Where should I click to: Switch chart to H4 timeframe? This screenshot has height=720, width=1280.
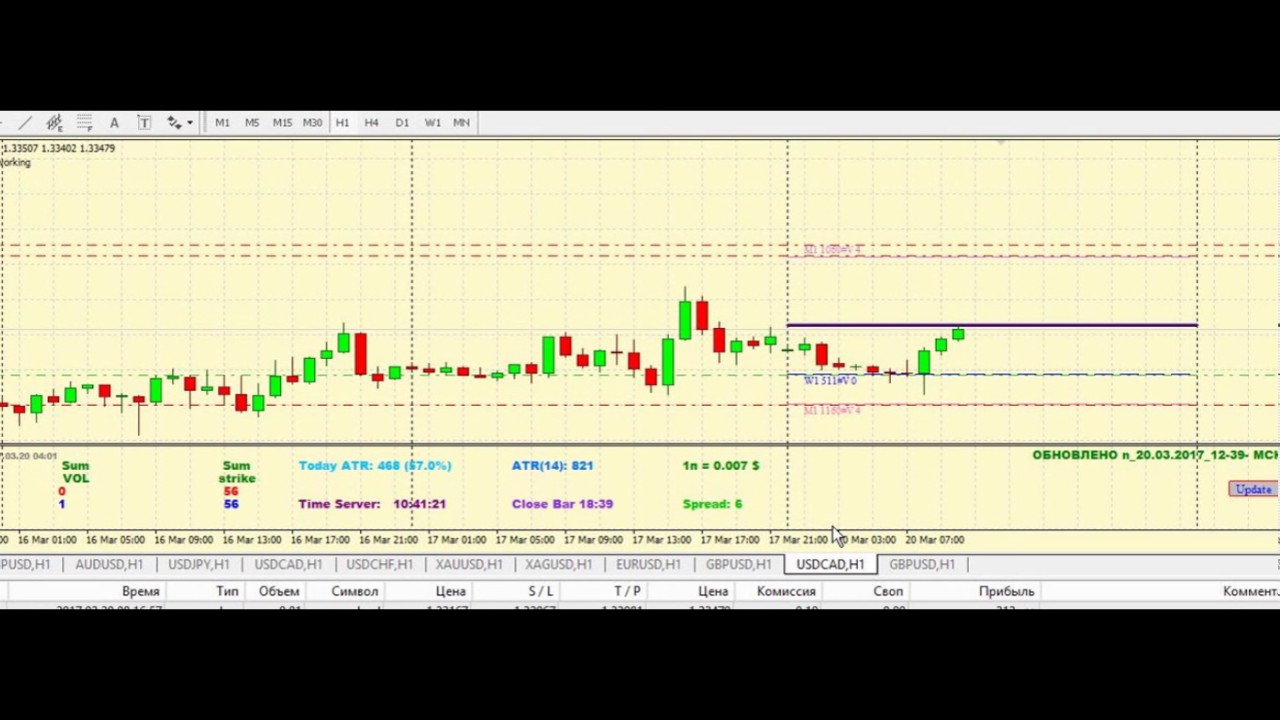(x=371, y=122)
